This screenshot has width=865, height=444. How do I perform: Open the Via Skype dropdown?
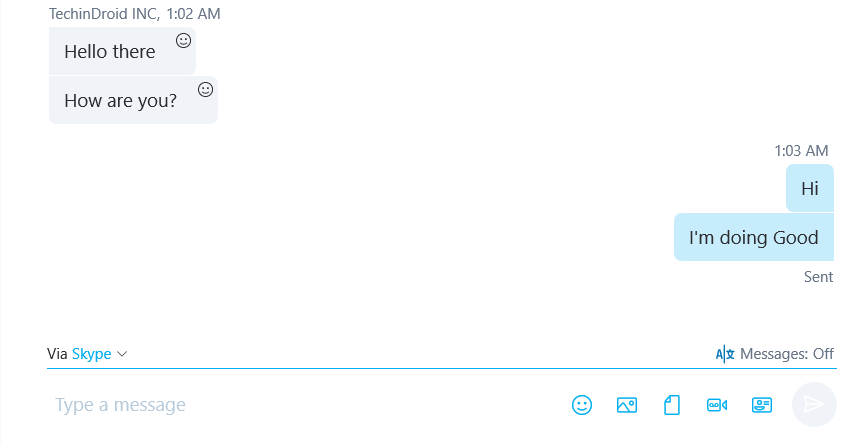click(87, 354)
